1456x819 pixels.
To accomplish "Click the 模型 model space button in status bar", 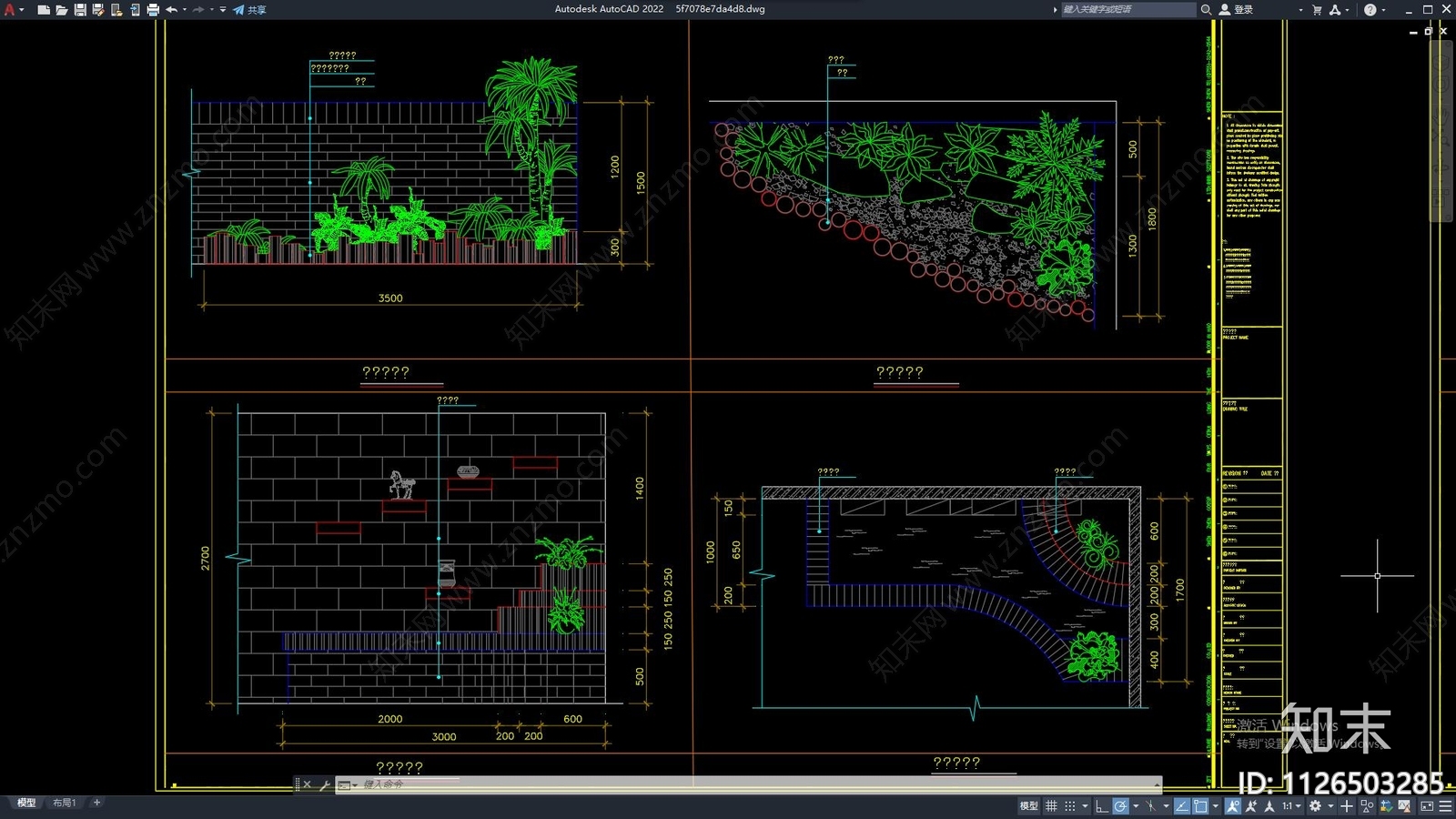I will tap(1028, 805).
